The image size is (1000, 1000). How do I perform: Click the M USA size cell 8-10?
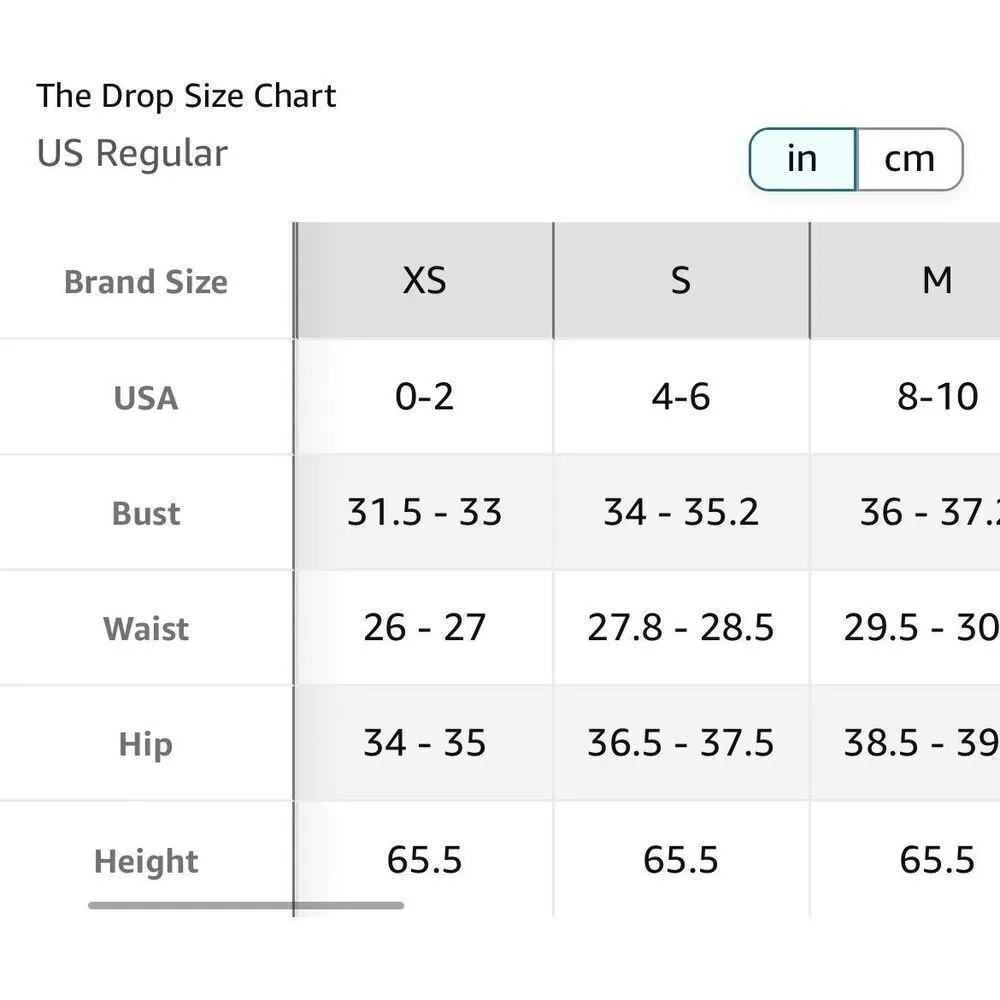[x=937, y=397]
